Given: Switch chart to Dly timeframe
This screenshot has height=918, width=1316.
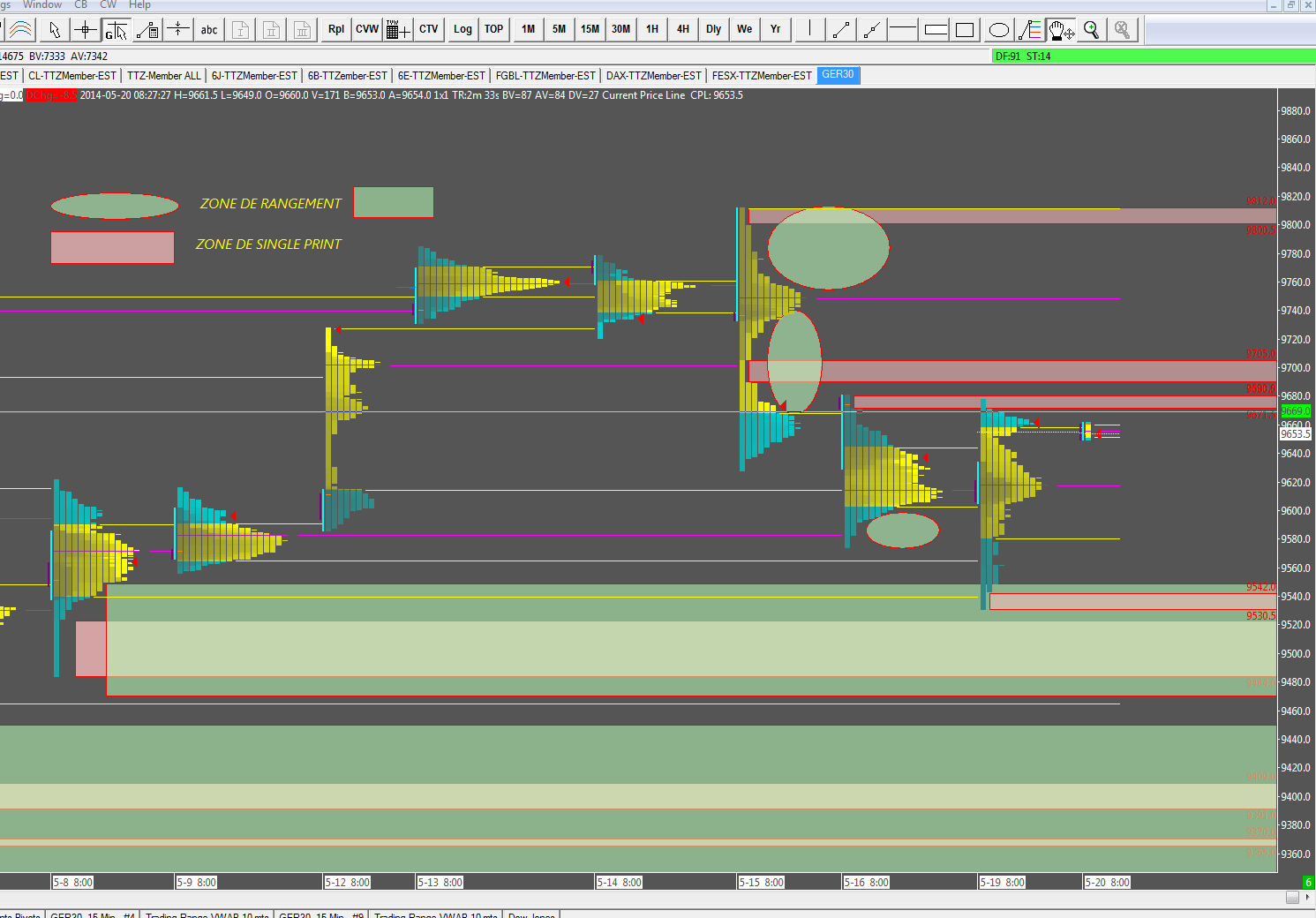Looking at the screenshot, I should point(713,30).
